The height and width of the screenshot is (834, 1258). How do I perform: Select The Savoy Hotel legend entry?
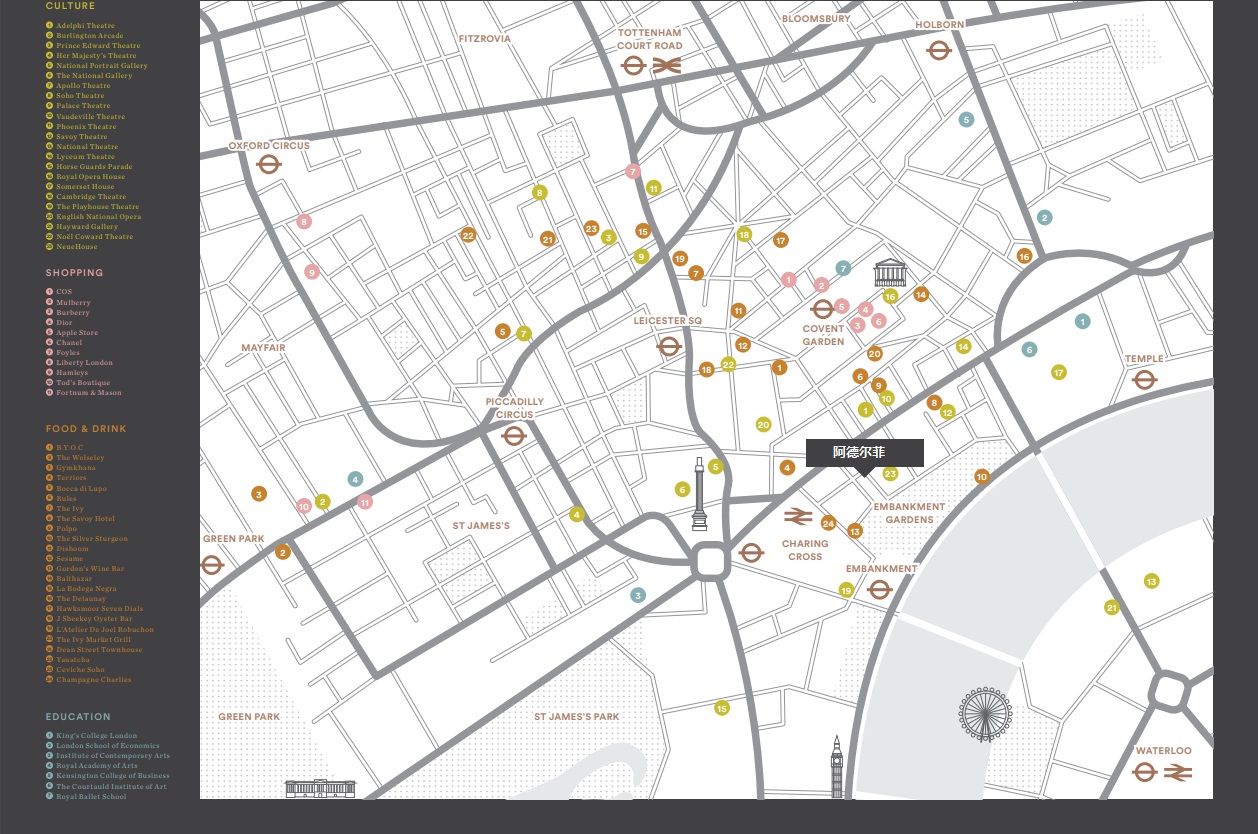click(x=86, y=519)
